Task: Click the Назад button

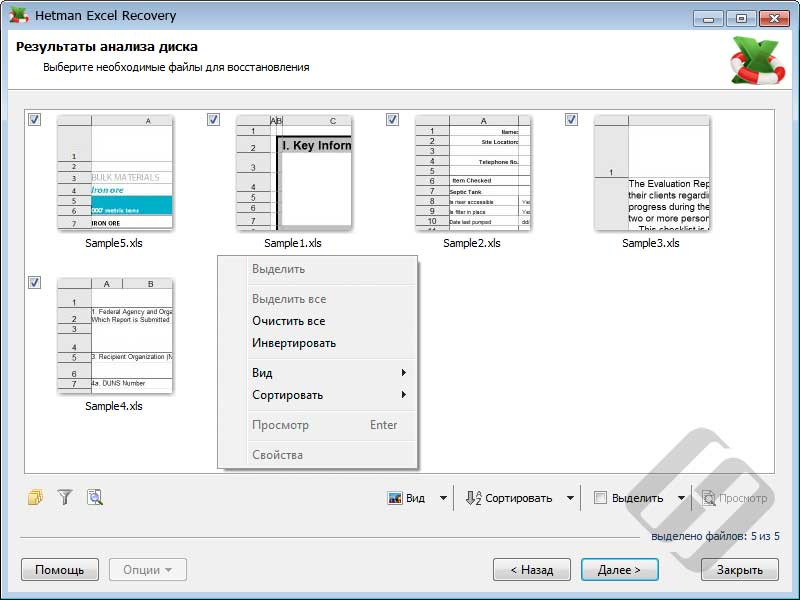Action: pyautogui.click(x=532, y=569)
